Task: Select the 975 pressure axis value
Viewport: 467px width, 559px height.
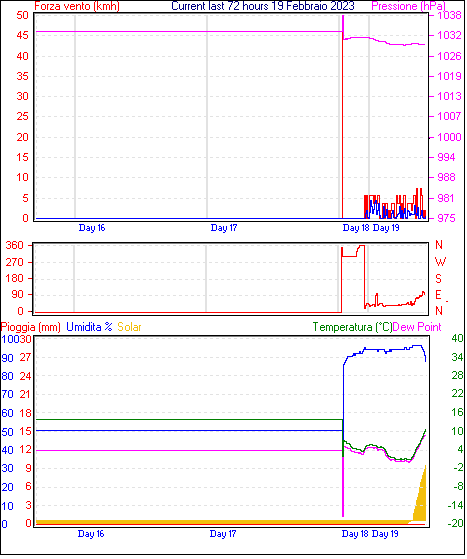Action: 446,218
